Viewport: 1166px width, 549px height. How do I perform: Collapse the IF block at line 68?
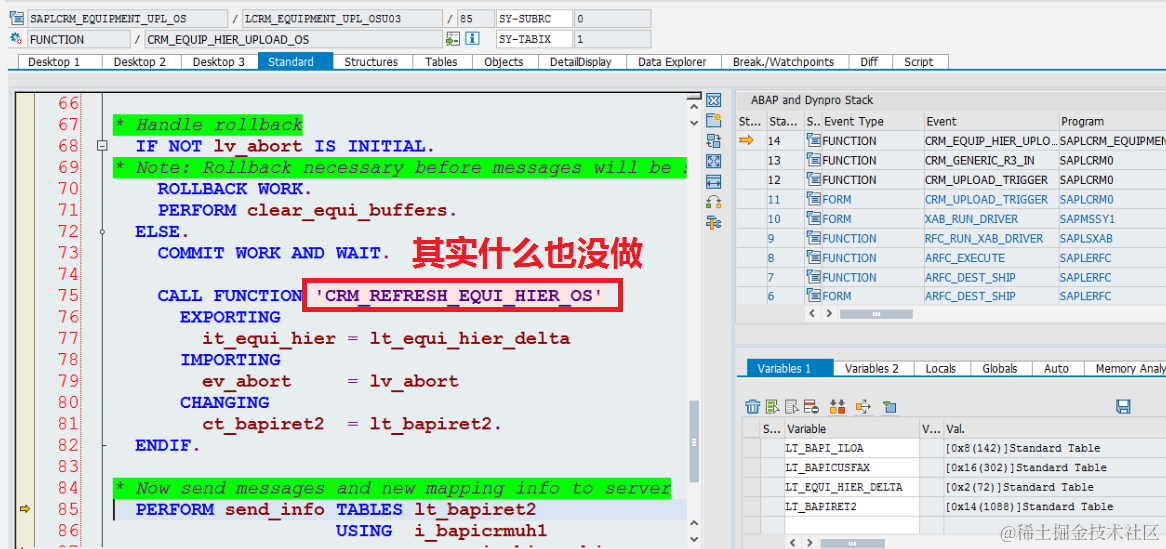click(103, 146)
